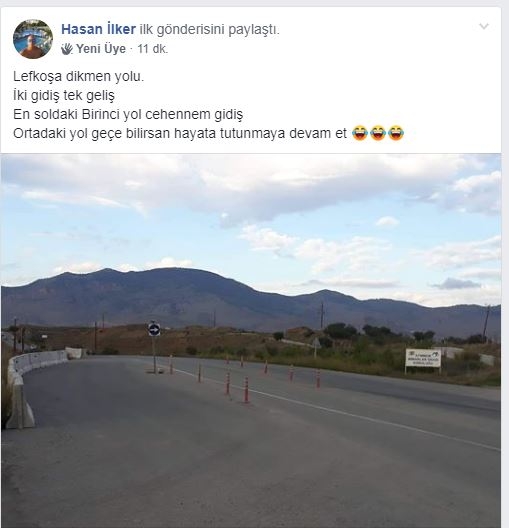
Task: Click the first laughing emoji in post
Action: tap(360, 133)
